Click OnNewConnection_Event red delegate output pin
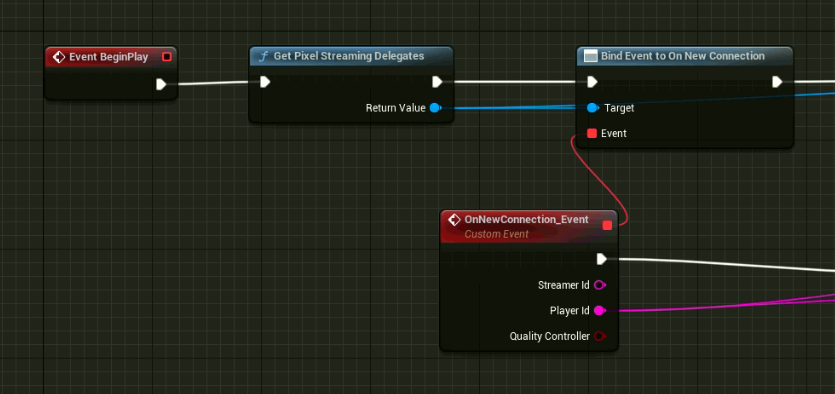Screen dimensions: 835x394 coord(607,226)
